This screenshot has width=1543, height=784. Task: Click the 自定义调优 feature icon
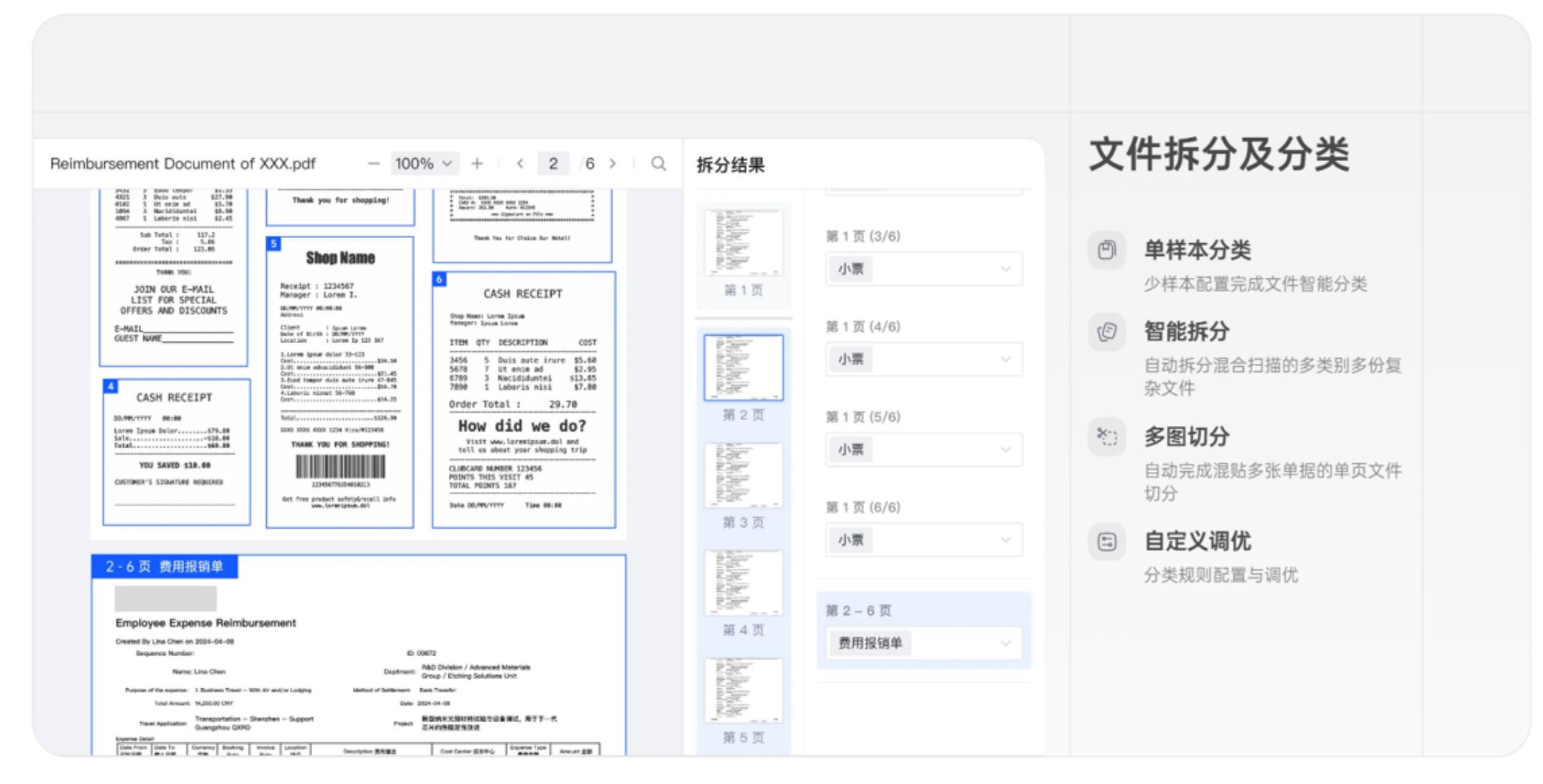[x=1107, y=542]
